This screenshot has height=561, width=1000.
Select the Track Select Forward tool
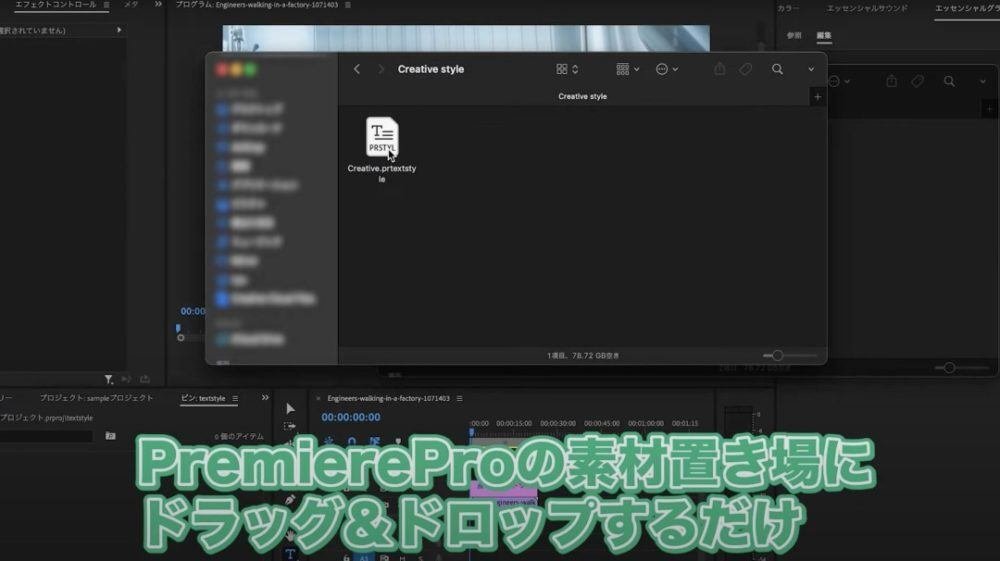click(290, 425)
